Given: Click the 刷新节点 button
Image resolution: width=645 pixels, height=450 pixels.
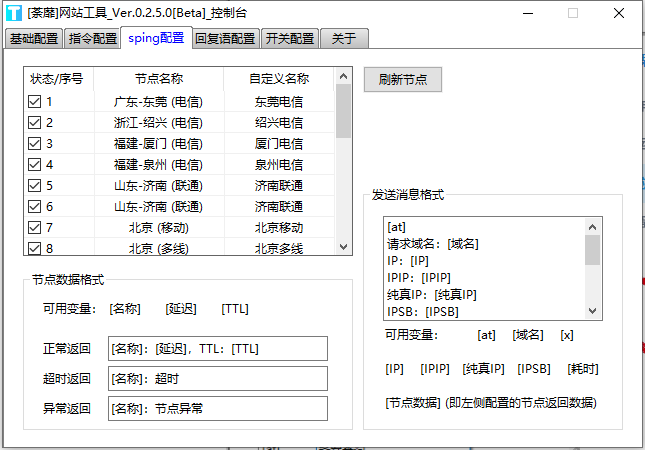Looking at the screenshot, I should click(403, 79).
